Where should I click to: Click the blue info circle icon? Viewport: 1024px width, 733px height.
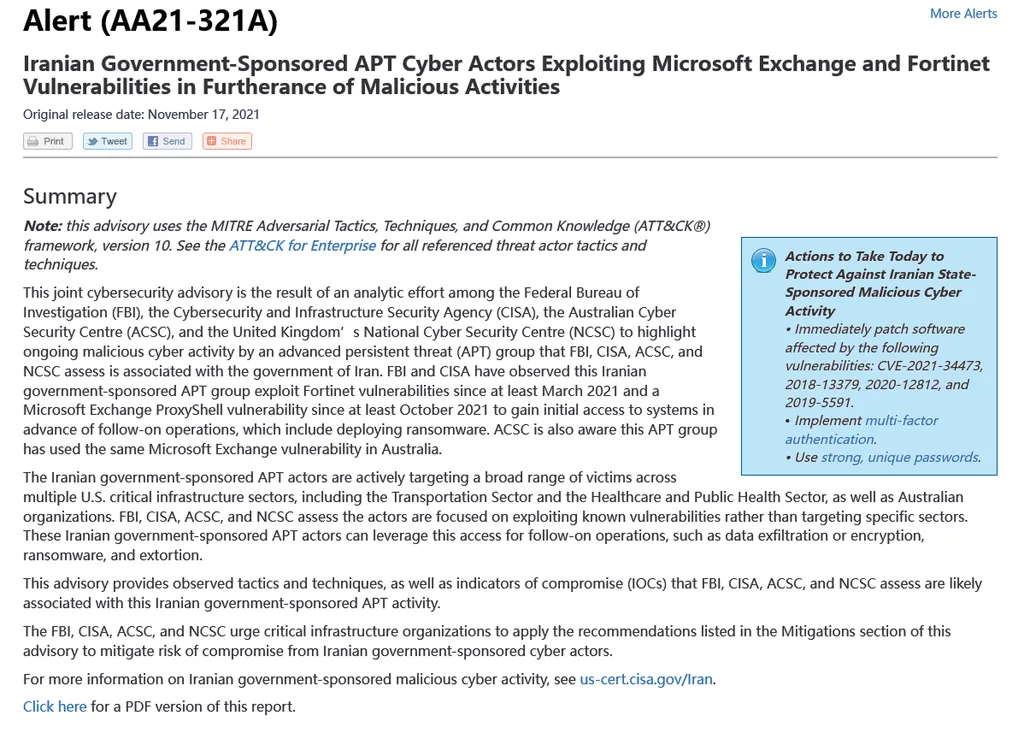tap(763, 261)
